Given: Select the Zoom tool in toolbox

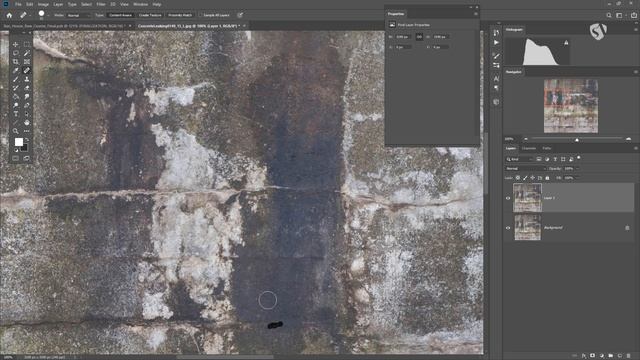Looking at the screenshot, I should coord(16,131).
